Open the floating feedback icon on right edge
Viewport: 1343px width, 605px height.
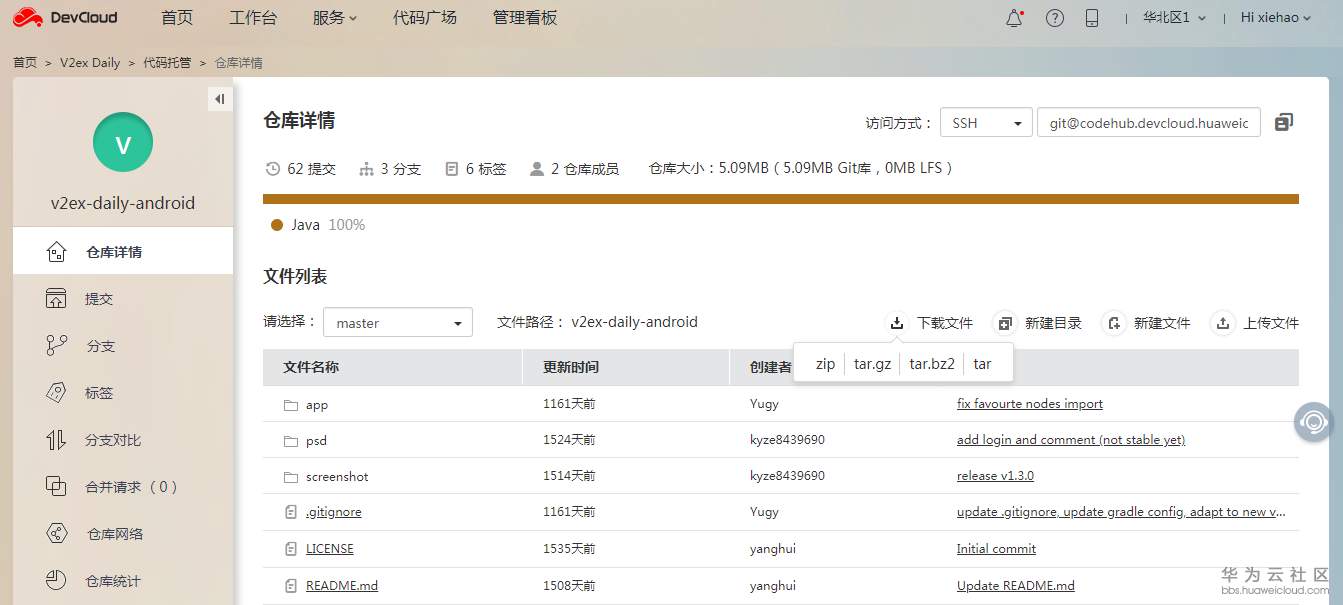(x=1313, y=423)
